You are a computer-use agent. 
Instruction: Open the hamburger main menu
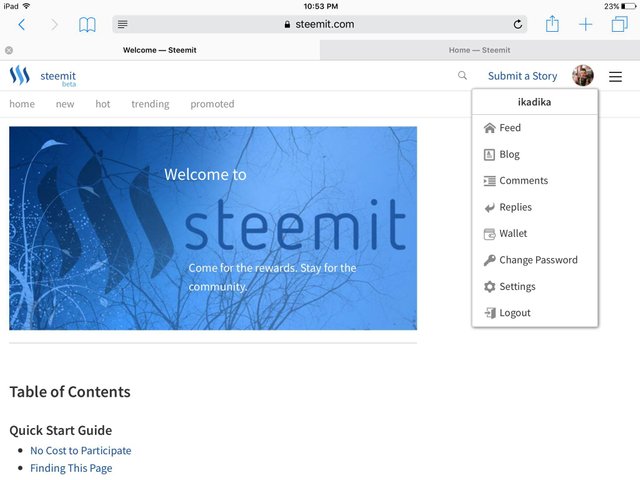[616, 76]
